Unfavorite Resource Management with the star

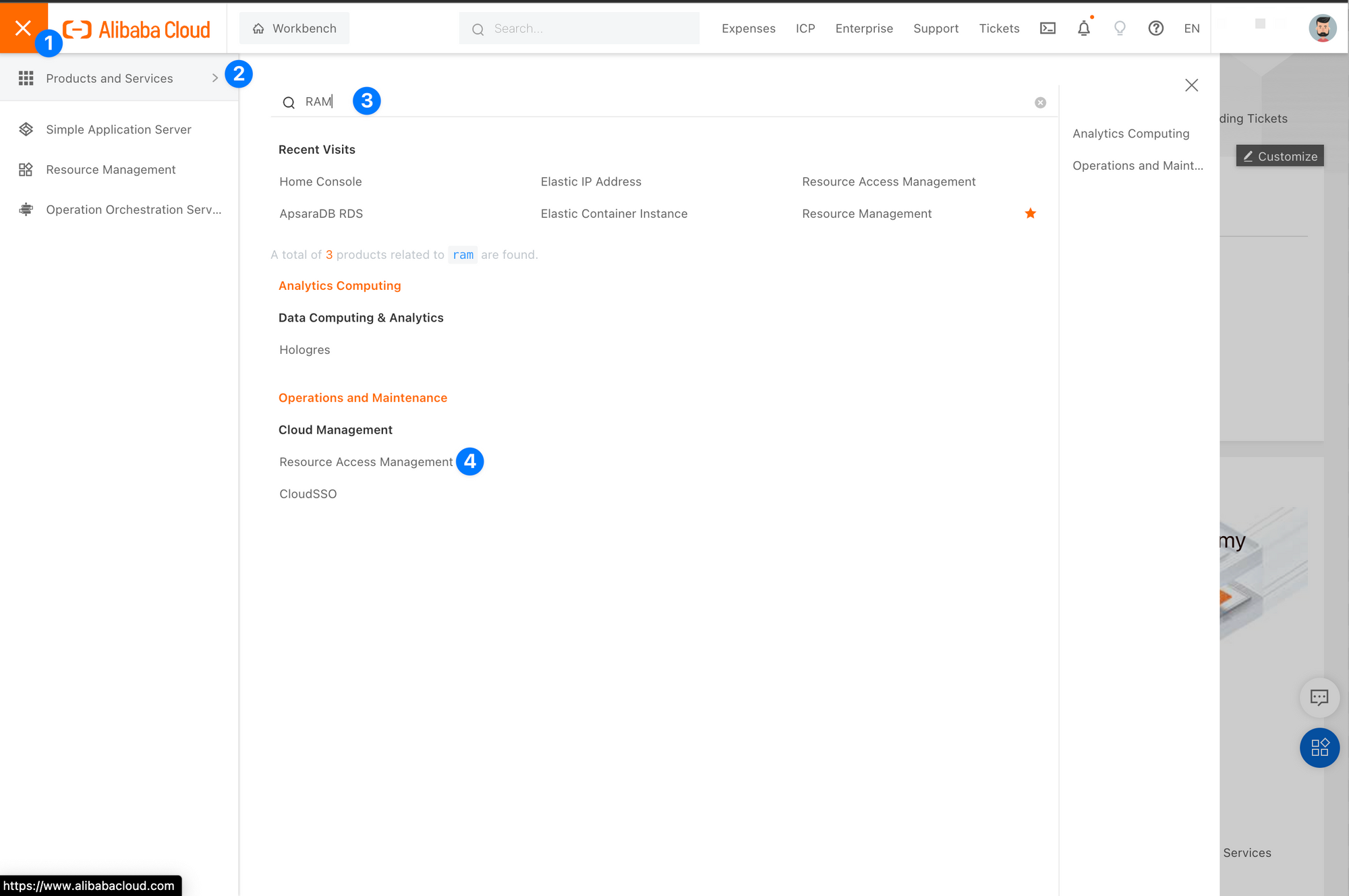pyautogui.click(x=1030, y=214)
